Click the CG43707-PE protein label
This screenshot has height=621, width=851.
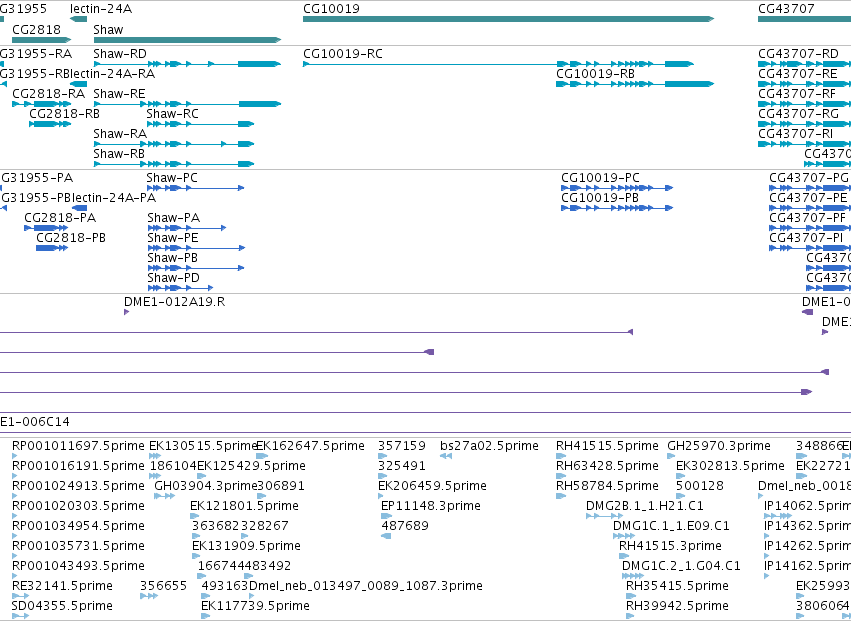[808, 199]
